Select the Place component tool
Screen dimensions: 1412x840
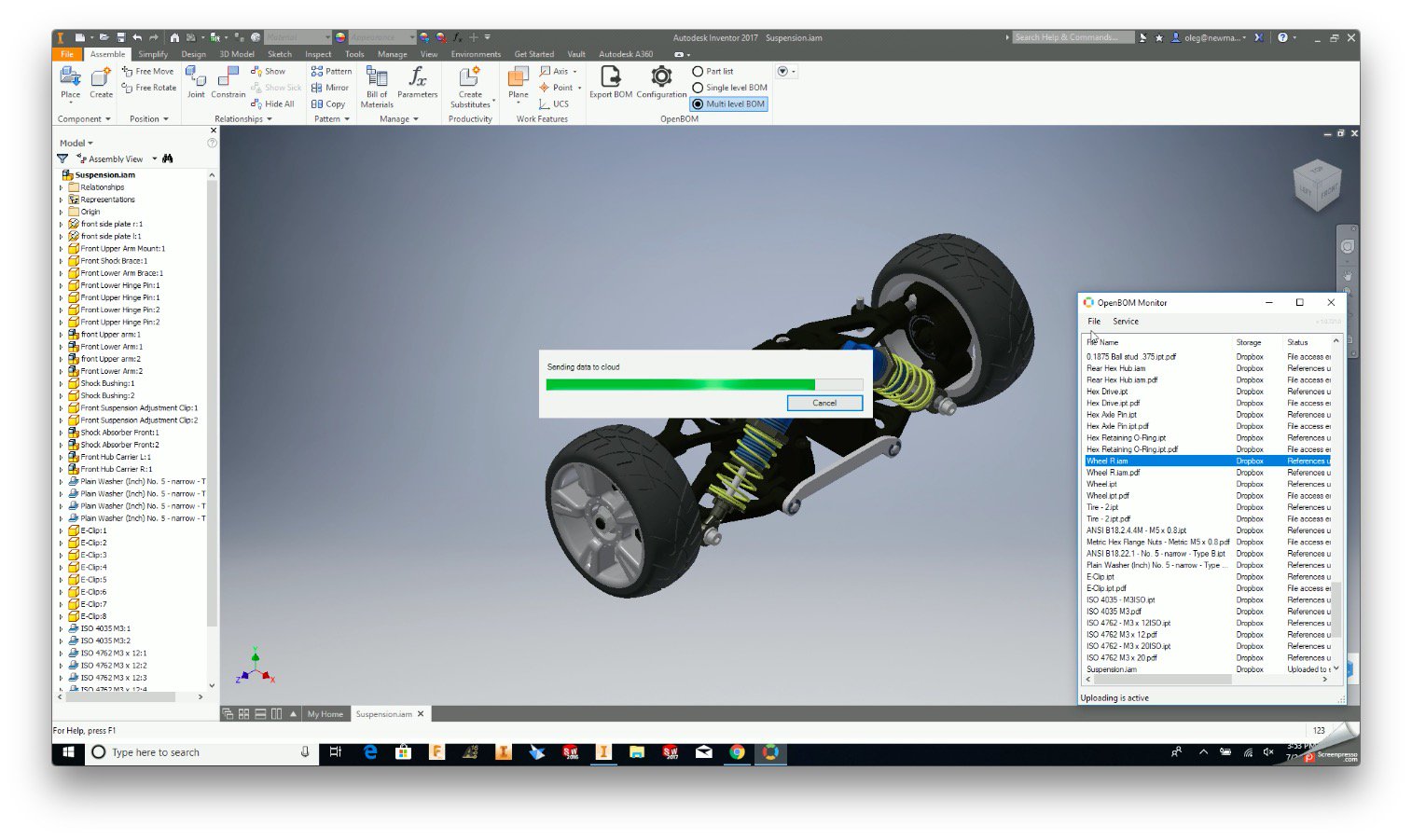click(x=69, y=84)
